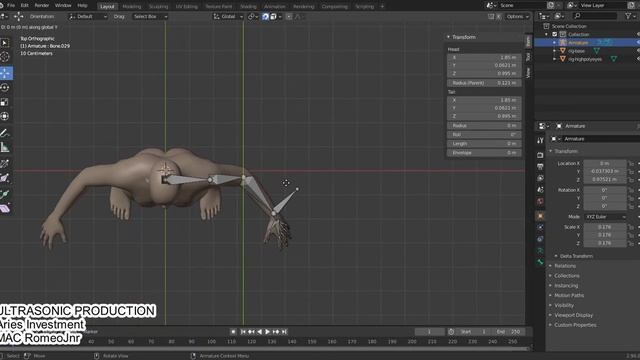Adjust the Roll value field
This screenshot has width=640, height=360.
tap(484, 135)
